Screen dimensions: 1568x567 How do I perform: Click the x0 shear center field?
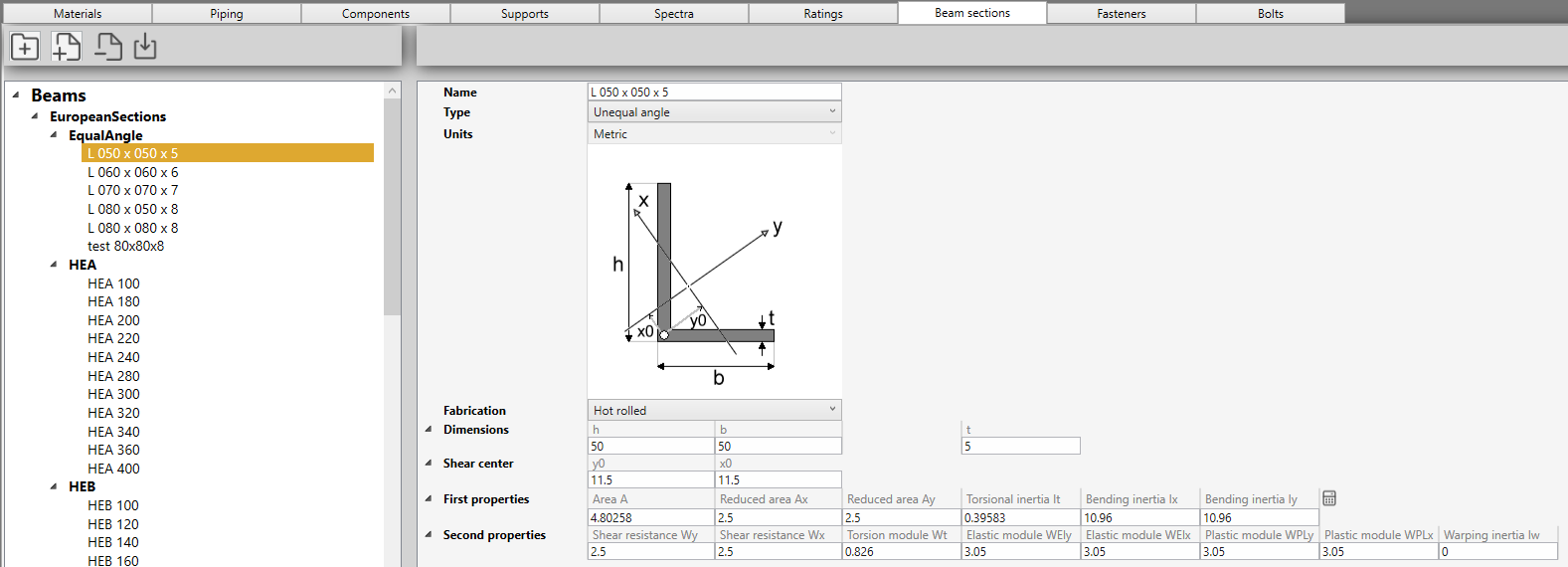coord(779,479)
